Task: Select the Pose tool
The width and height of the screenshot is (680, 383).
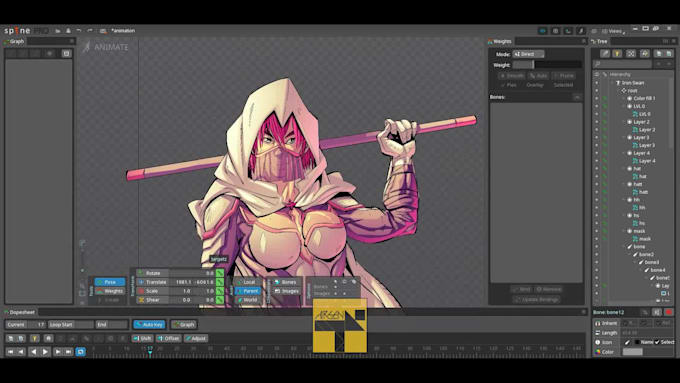Action: 110,282
